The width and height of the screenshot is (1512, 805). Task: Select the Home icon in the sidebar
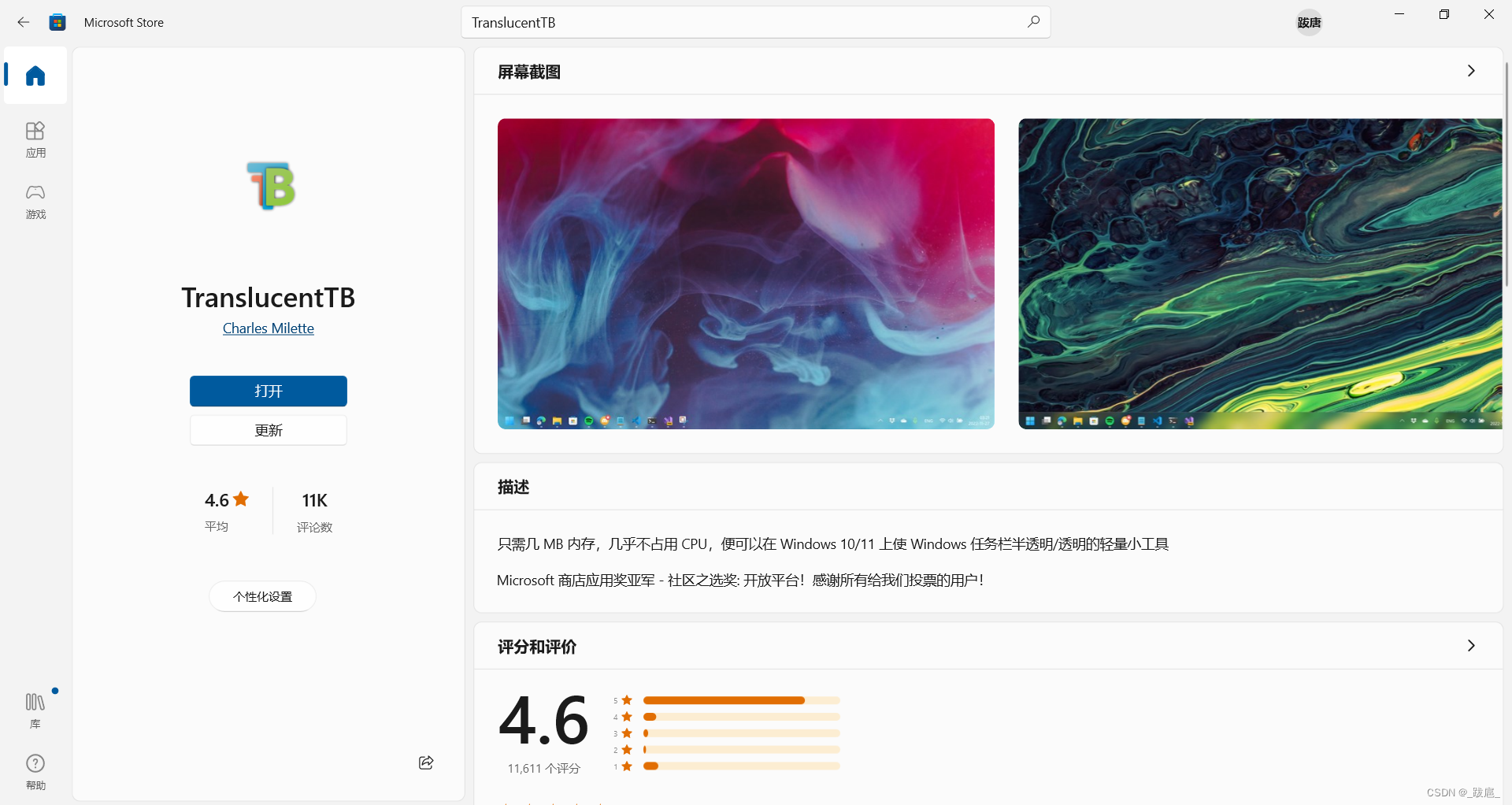(x=35, y=75)
